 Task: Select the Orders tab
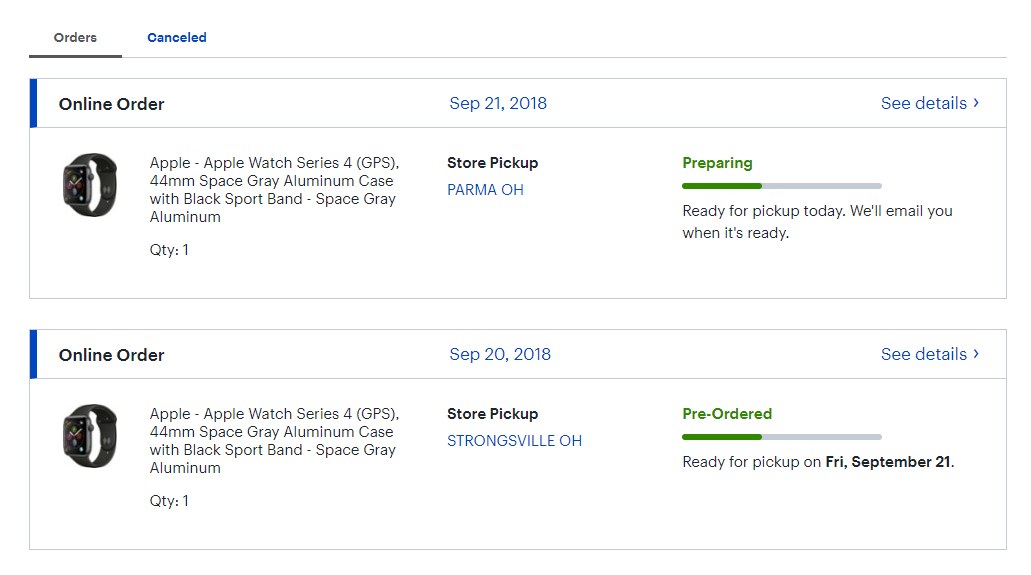coord(75,38)
